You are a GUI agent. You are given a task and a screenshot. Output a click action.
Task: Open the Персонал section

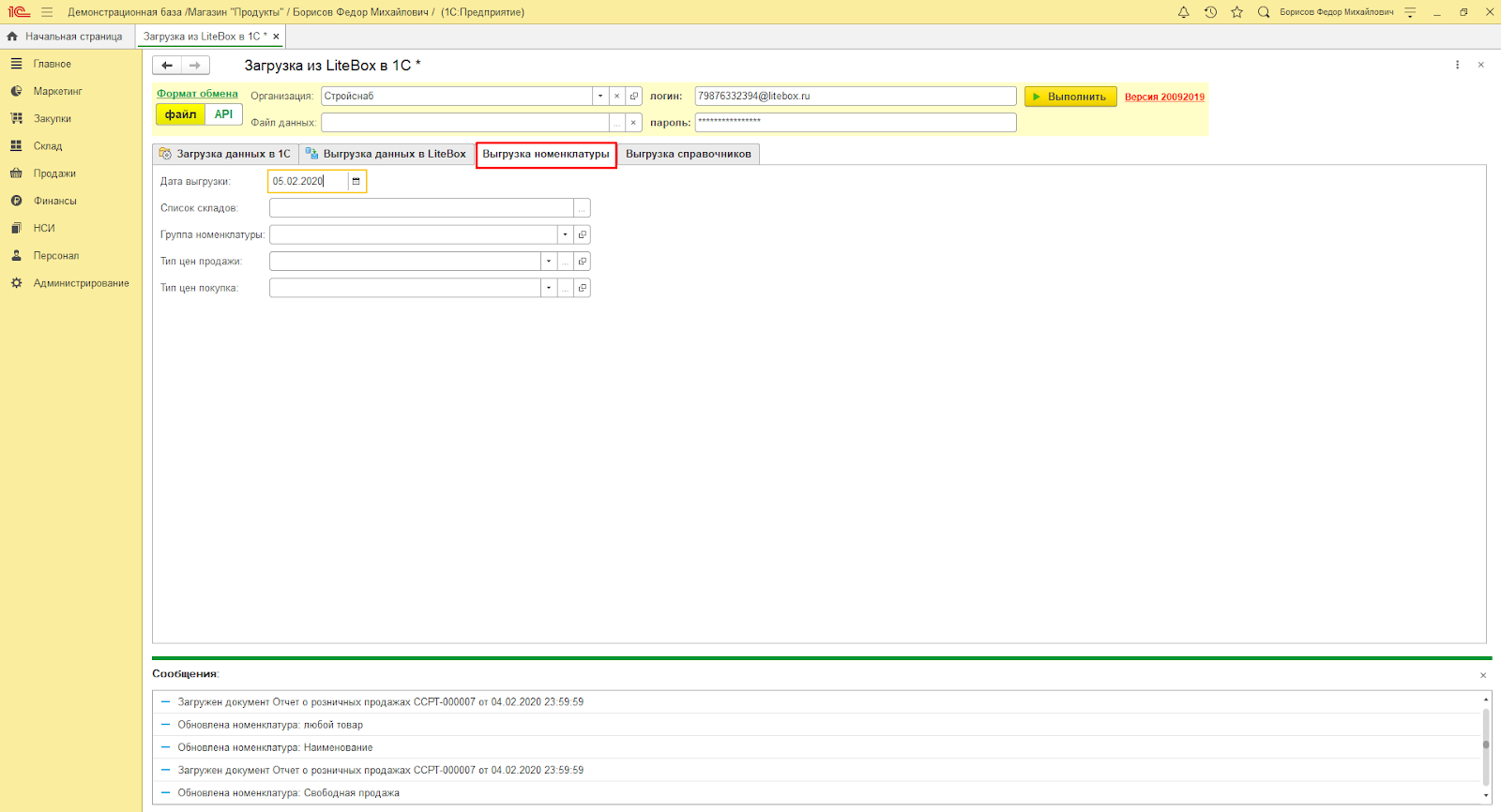(56, 255)
